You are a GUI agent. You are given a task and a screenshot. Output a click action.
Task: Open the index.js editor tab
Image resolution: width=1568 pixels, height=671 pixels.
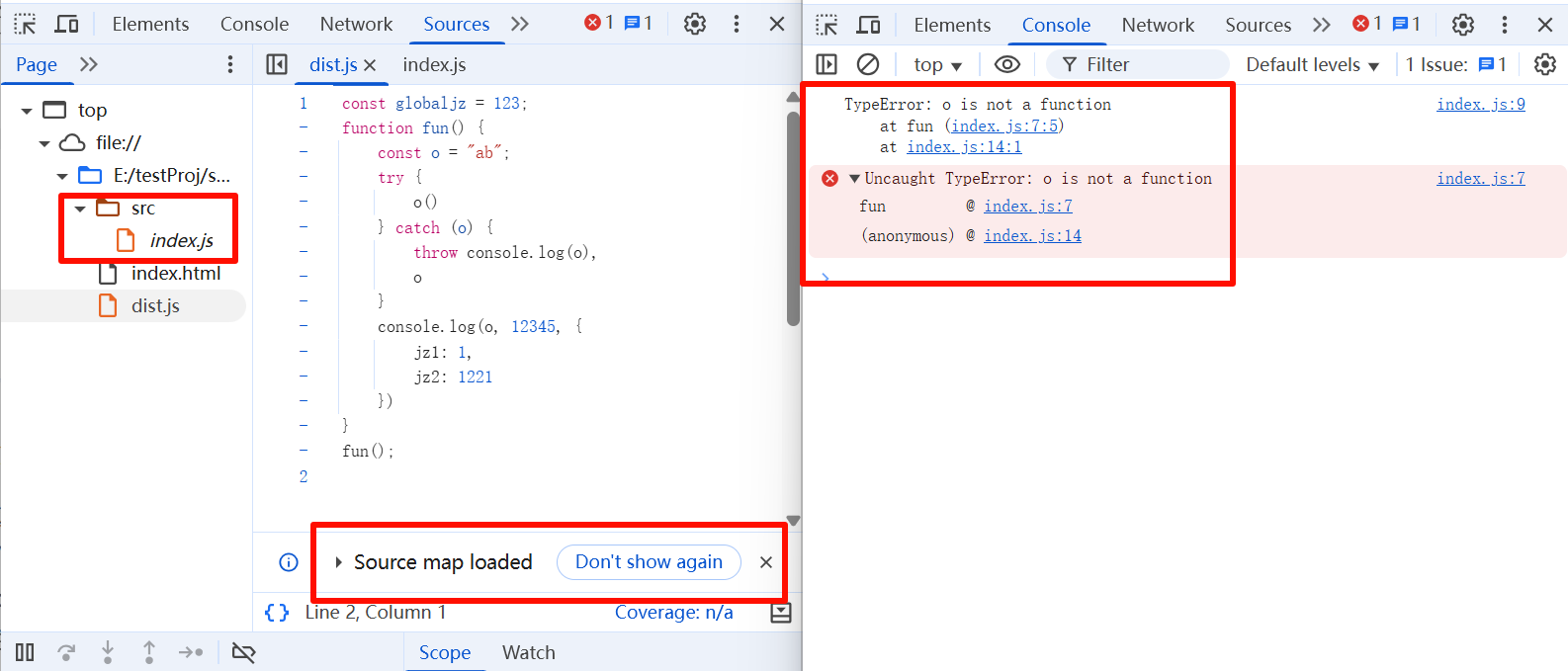434,64
